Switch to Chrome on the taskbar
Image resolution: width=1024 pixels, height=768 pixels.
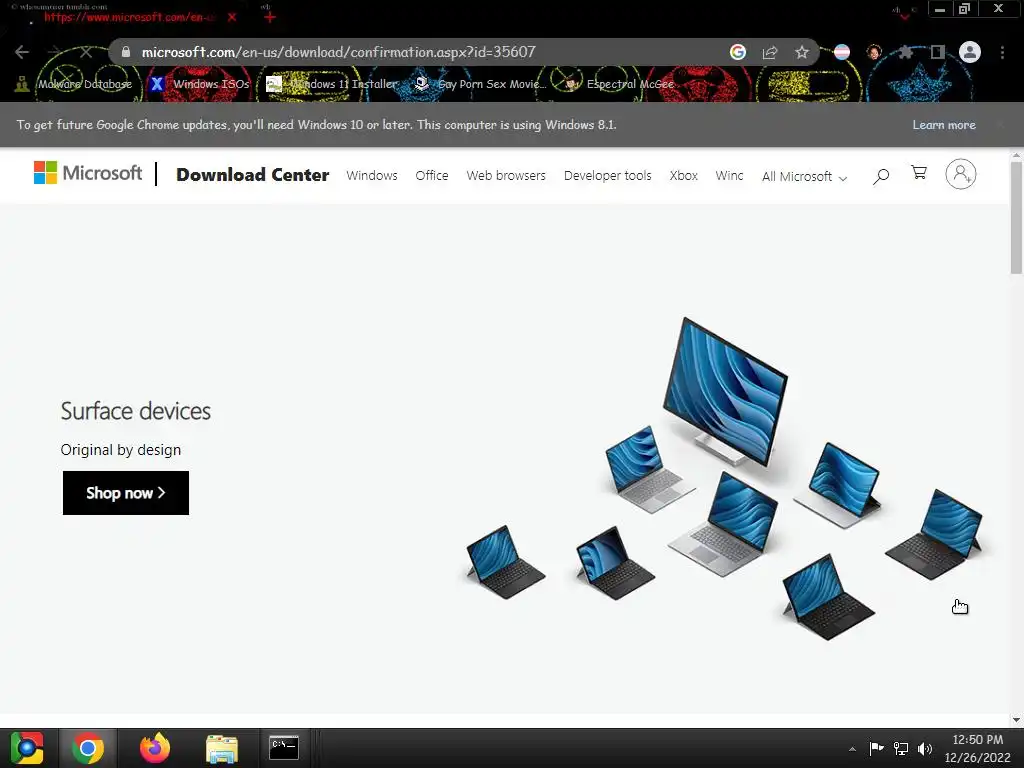[x=88, y=748]
